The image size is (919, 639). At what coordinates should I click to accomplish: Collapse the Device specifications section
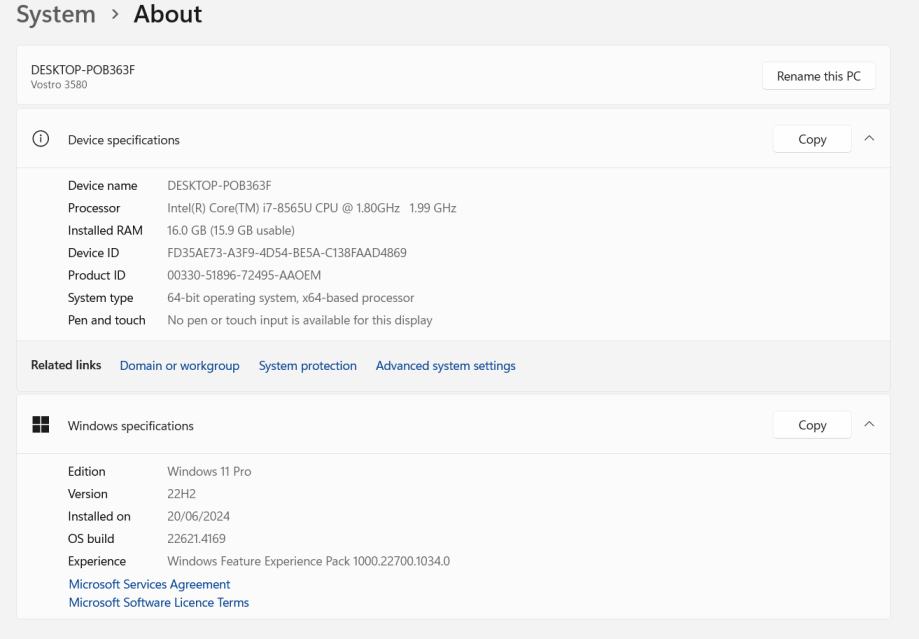coord(868,139)
